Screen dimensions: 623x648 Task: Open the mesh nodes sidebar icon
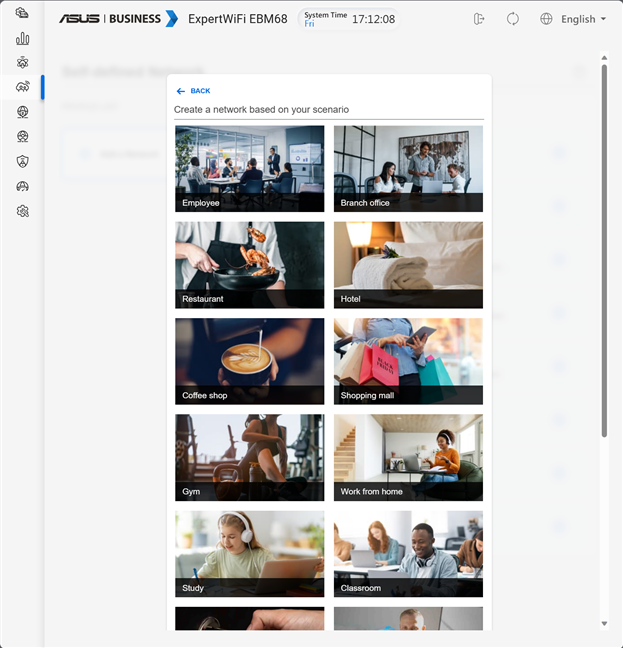(x=22, y=62)
